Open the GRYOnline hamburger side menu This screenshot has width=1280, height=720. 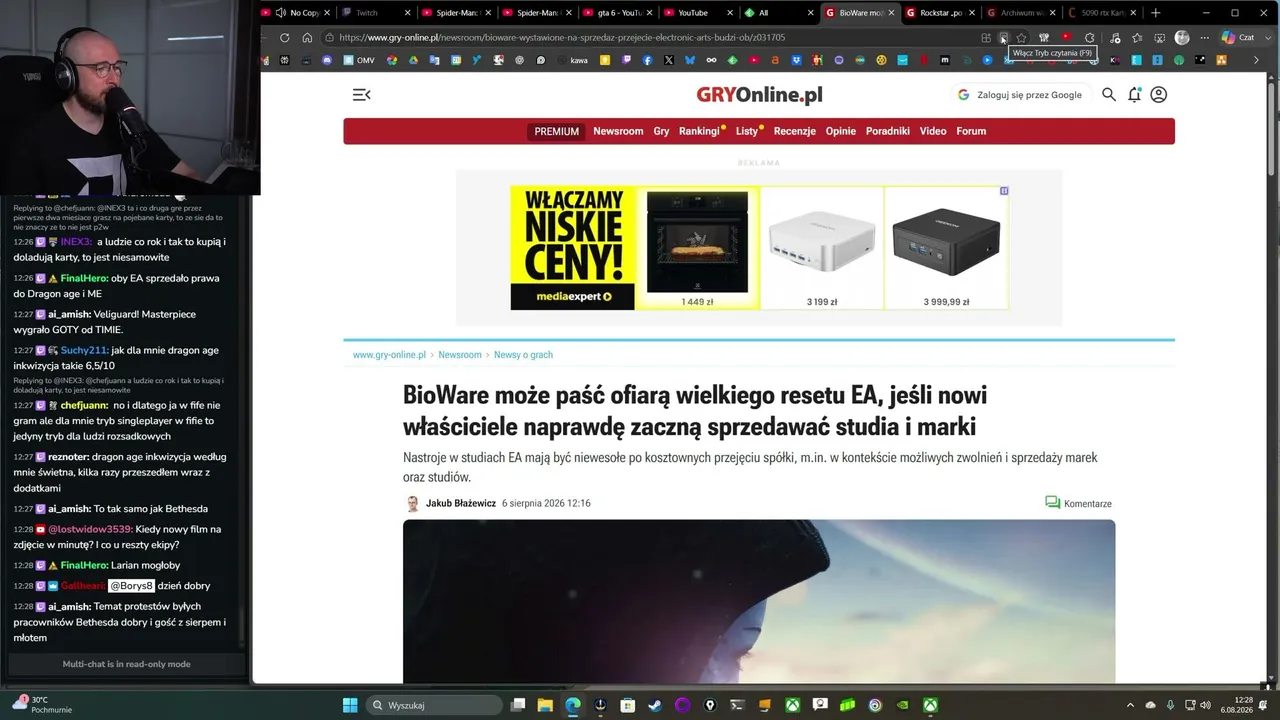362,95
